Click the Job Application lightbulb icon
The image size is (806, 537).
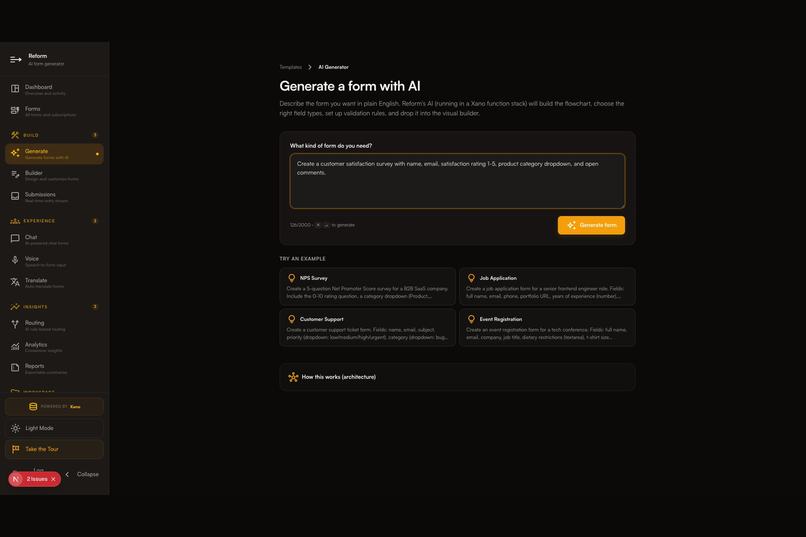(x=471, y=278)
